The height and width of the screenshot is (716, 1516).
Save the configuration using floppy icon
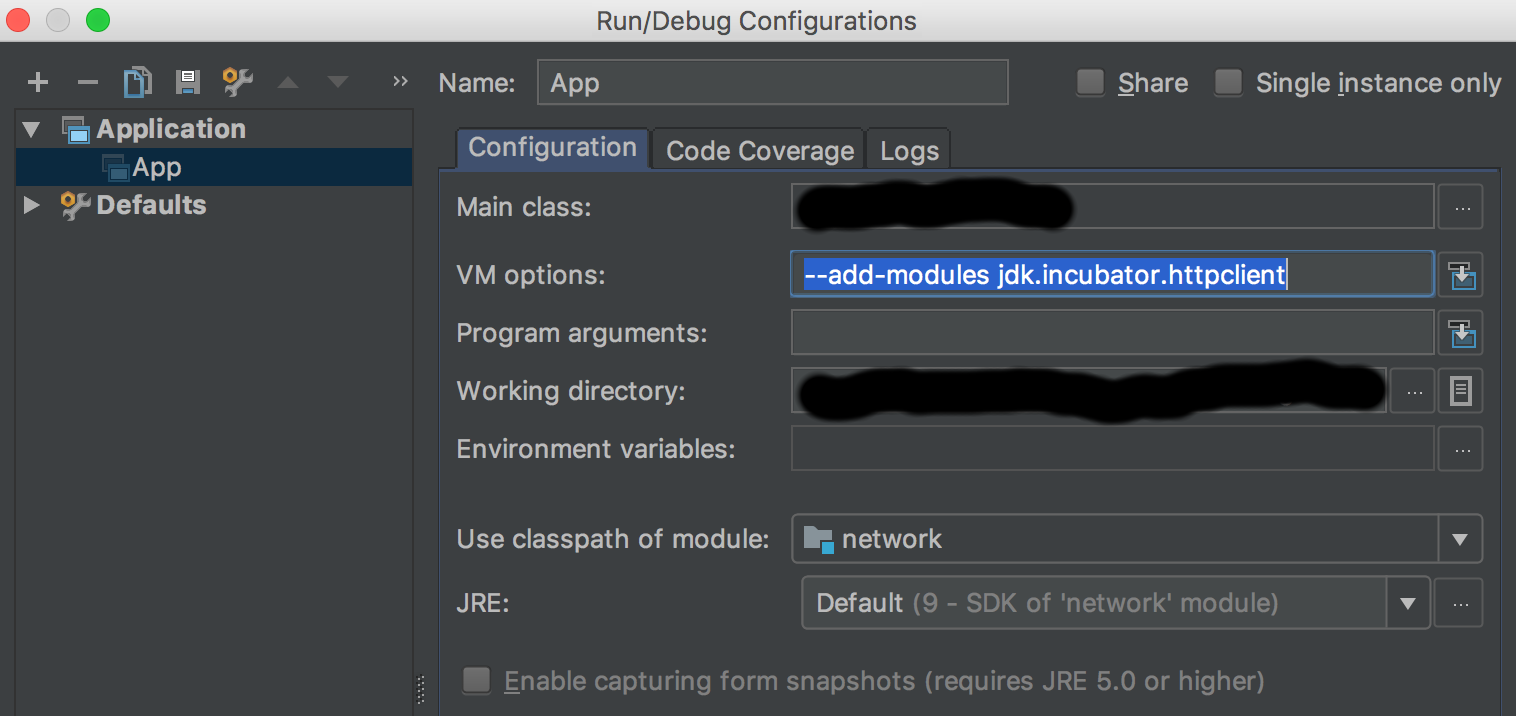tap(187, 82)
